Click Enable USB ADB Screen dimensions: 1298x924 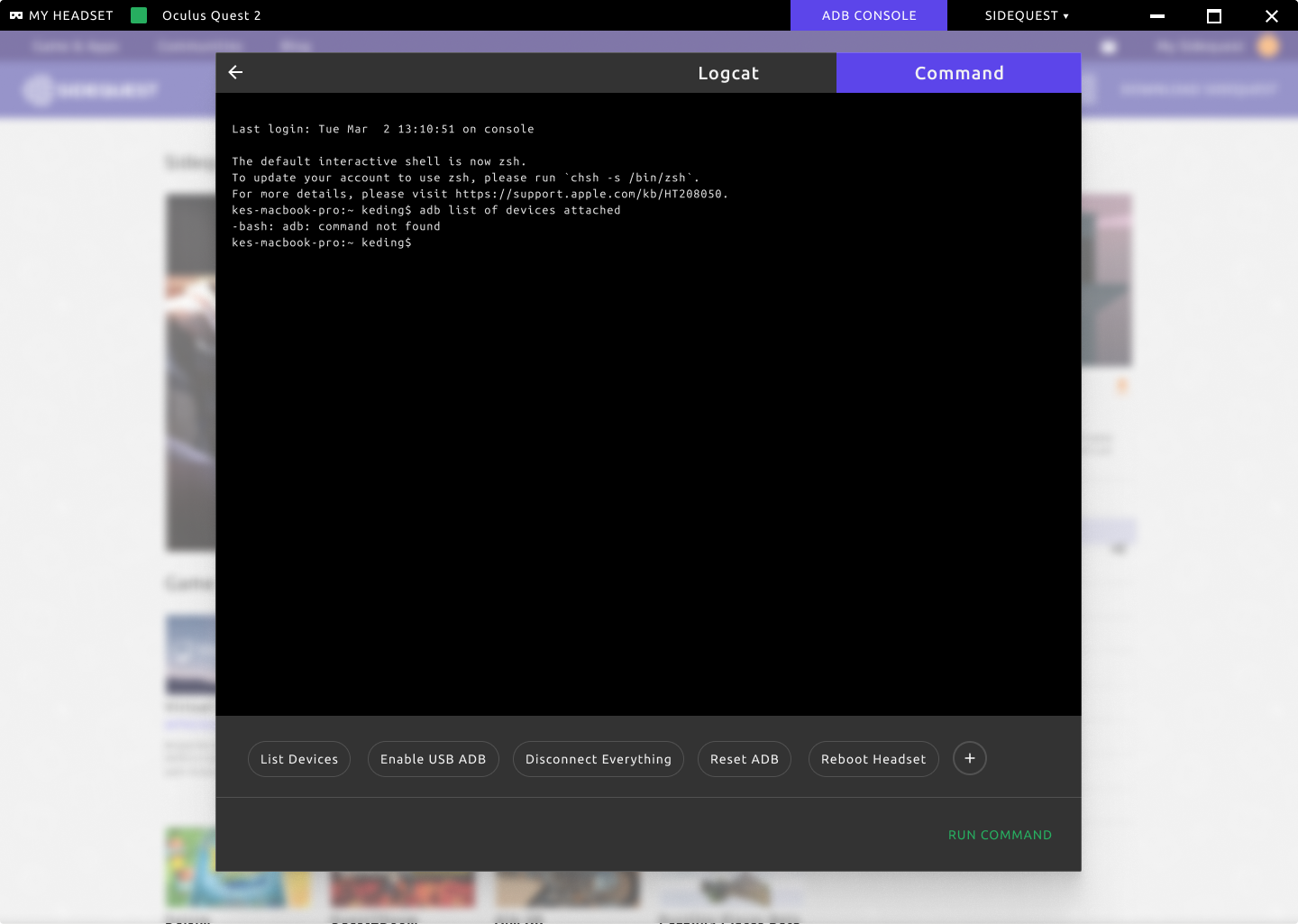(x=434, y=759)
